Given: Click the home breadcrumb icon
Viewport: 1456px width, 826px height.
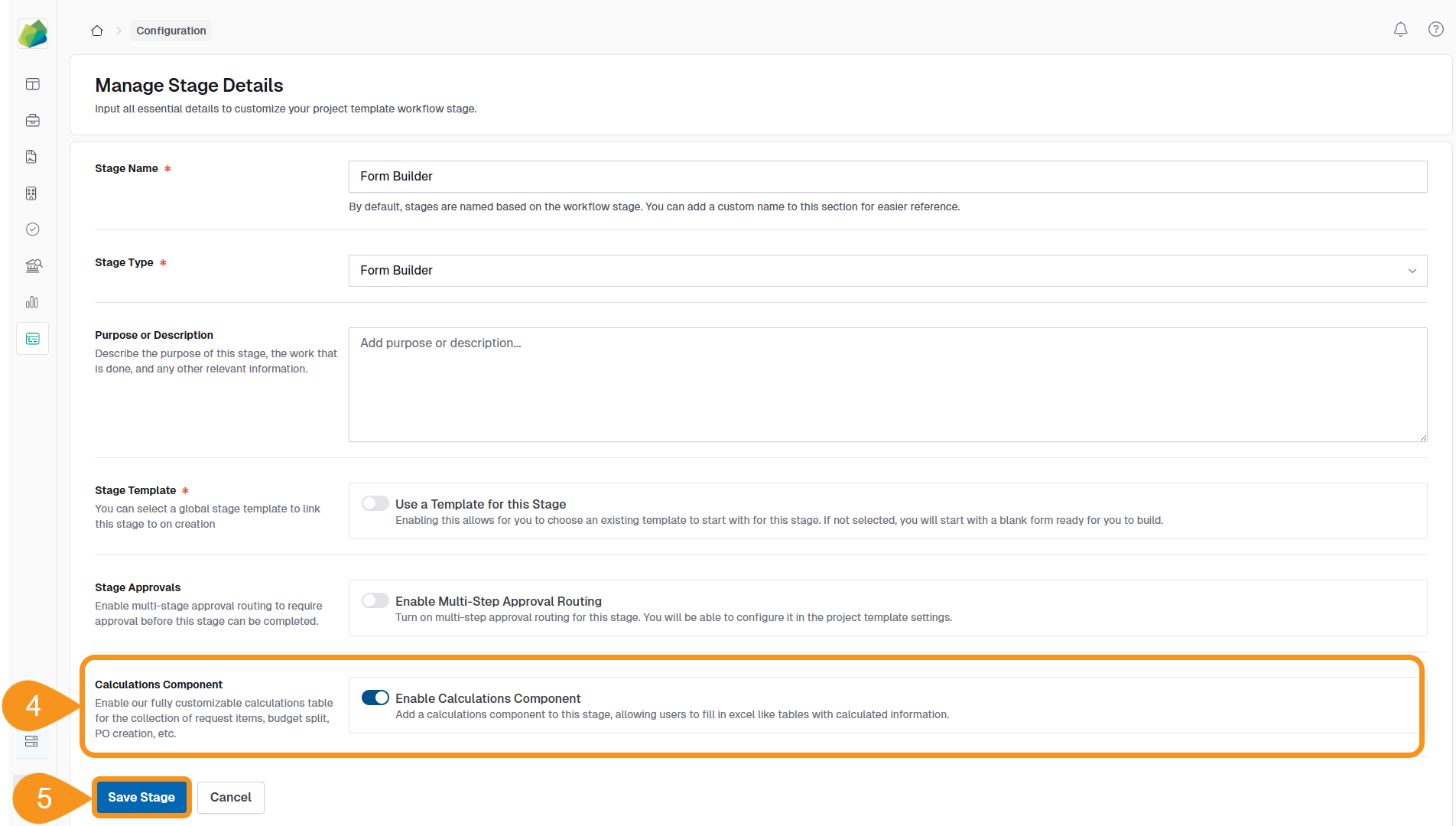Looking at the screenshot, I should click(97, 30).
